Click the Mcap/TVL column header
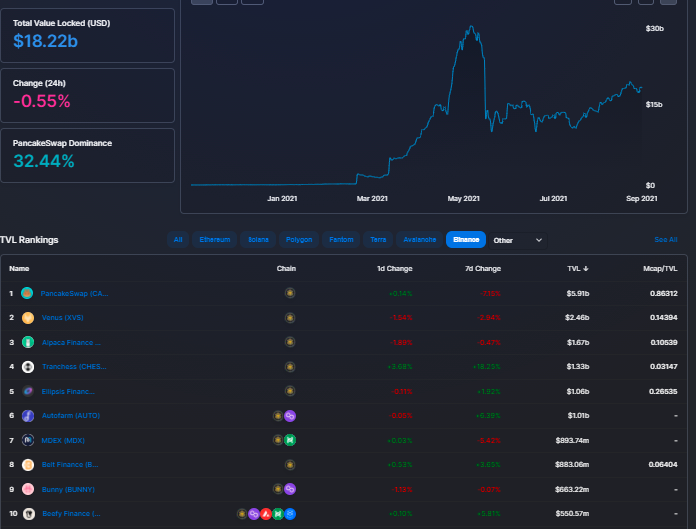The width and height of the screenshot is (696, 529). [660, 268]
